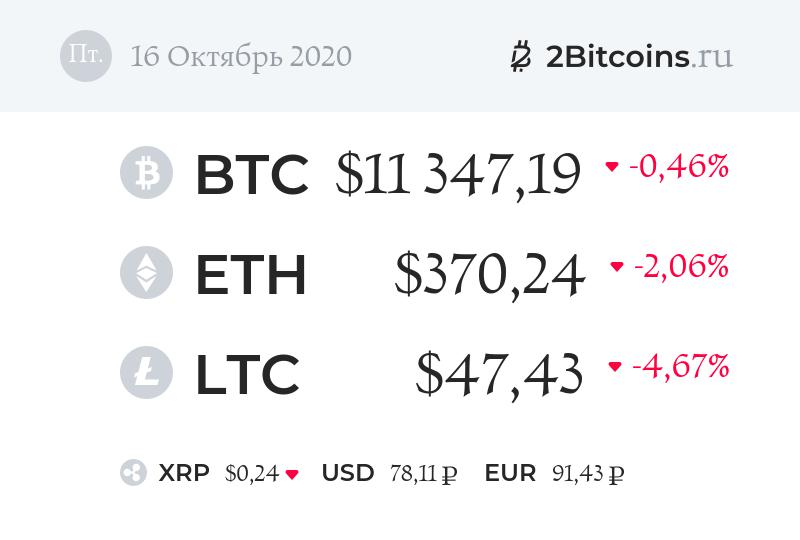Viewport: 800px width, 540px height.
Task: Click the Bitcoin coin icon
Action: click(146, 174)
